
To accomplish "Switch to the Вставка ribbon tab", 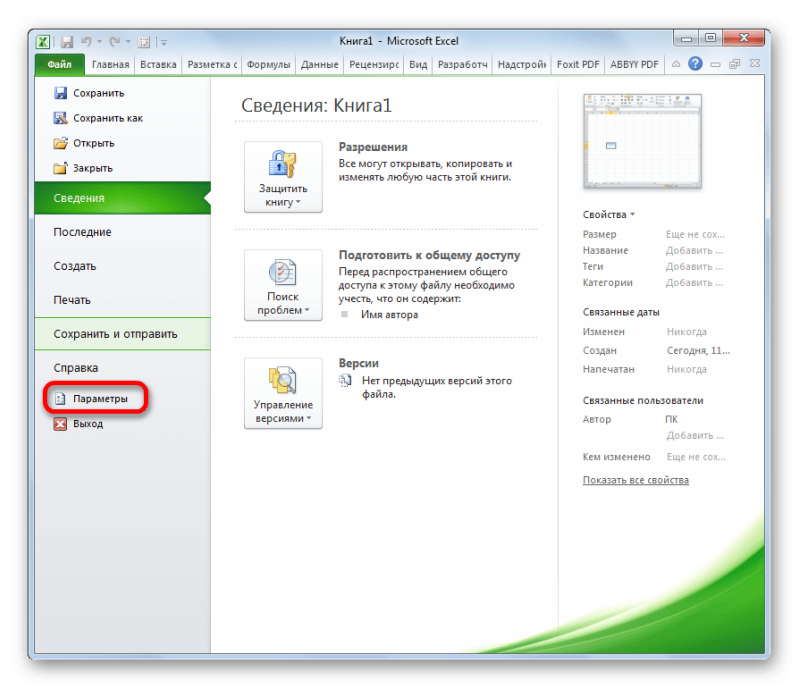I will pos(158,64).
